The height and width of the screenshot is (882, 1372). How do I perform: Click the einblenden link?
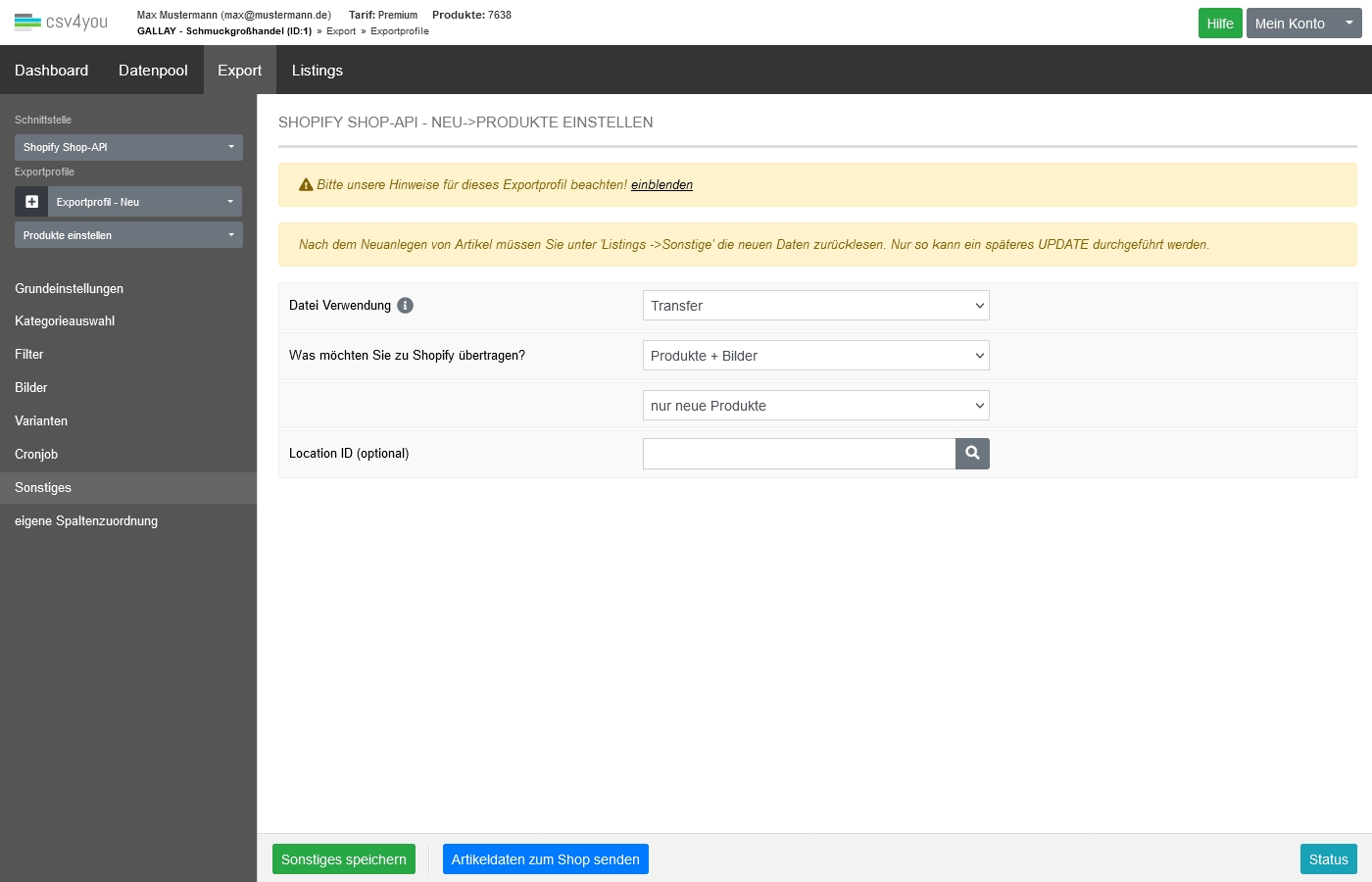661,185
